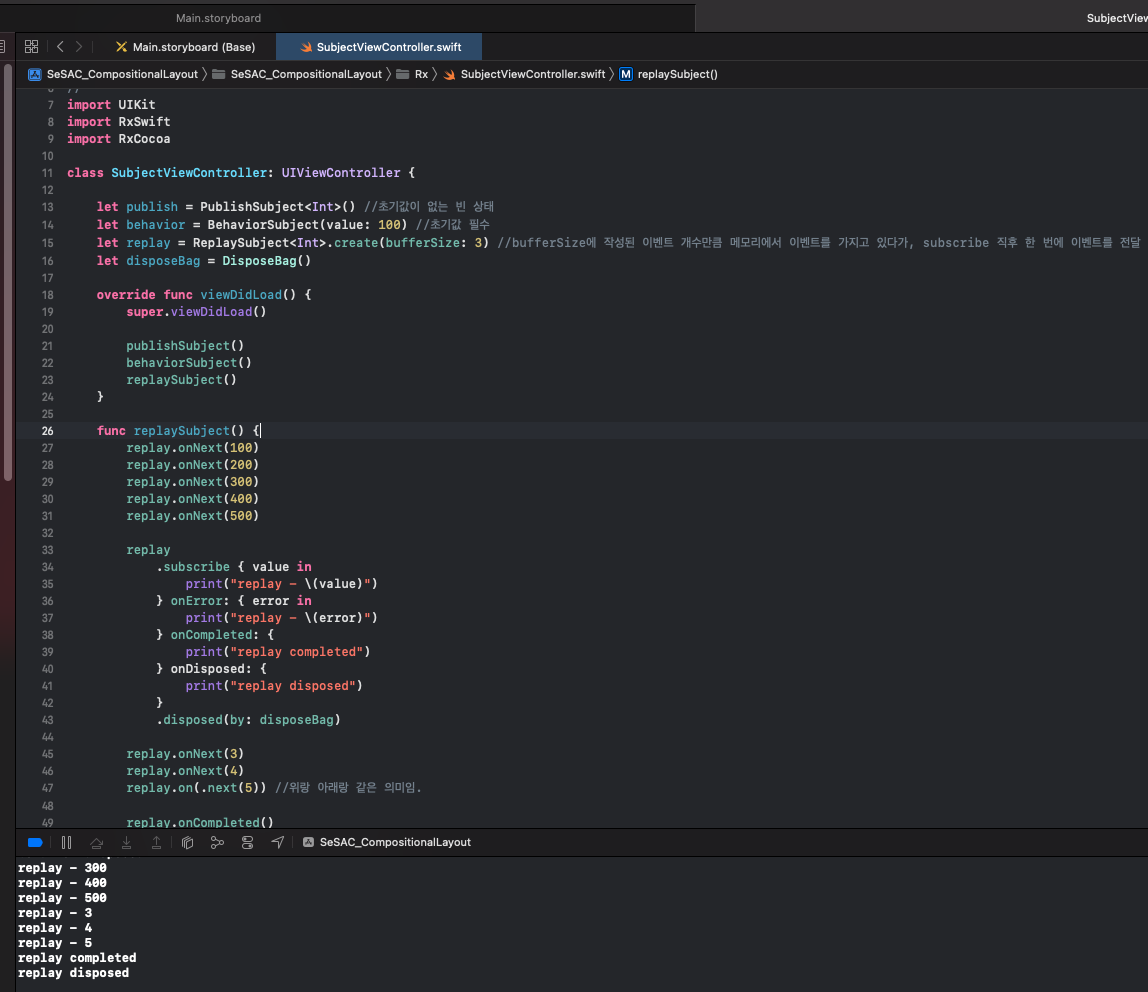
Task: Click replay.onNext(500) in the code
Action: [193, 516]
